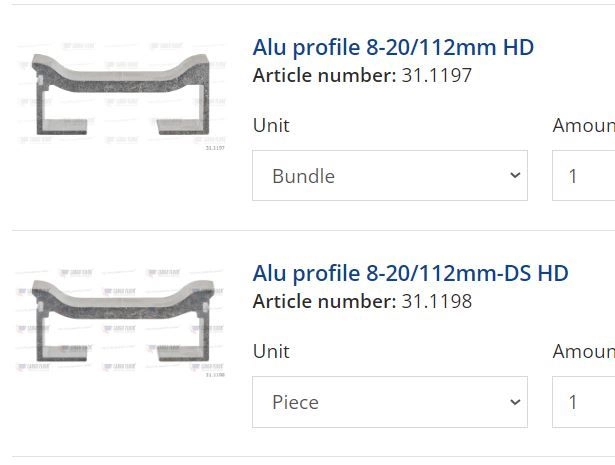Open the Bundle unit dropdown
Image resolution: width=615 pixels, height=465 pixels.
click(x=390, y=176)
